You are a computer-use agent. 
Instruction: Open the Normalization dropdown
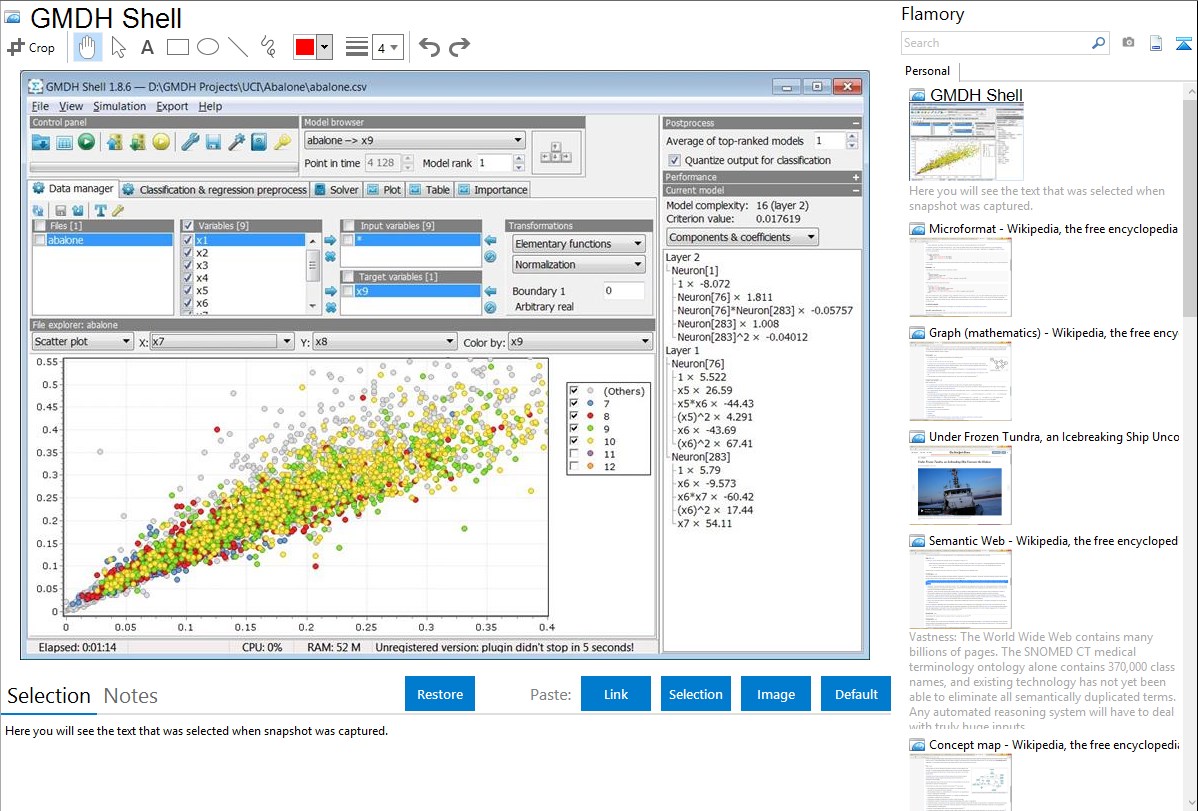click(x=578, y=264)
